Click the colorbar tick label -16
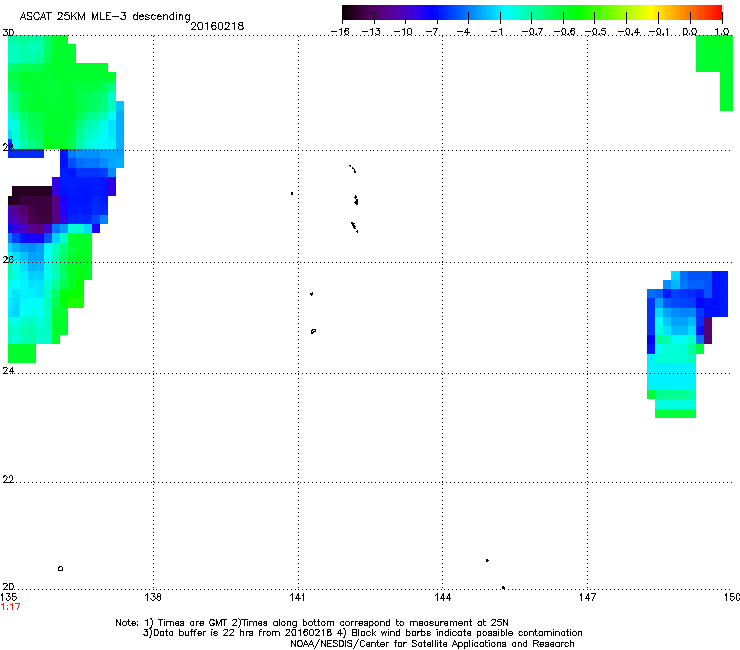Screen dimensions: 740x650 click(340, 32)
